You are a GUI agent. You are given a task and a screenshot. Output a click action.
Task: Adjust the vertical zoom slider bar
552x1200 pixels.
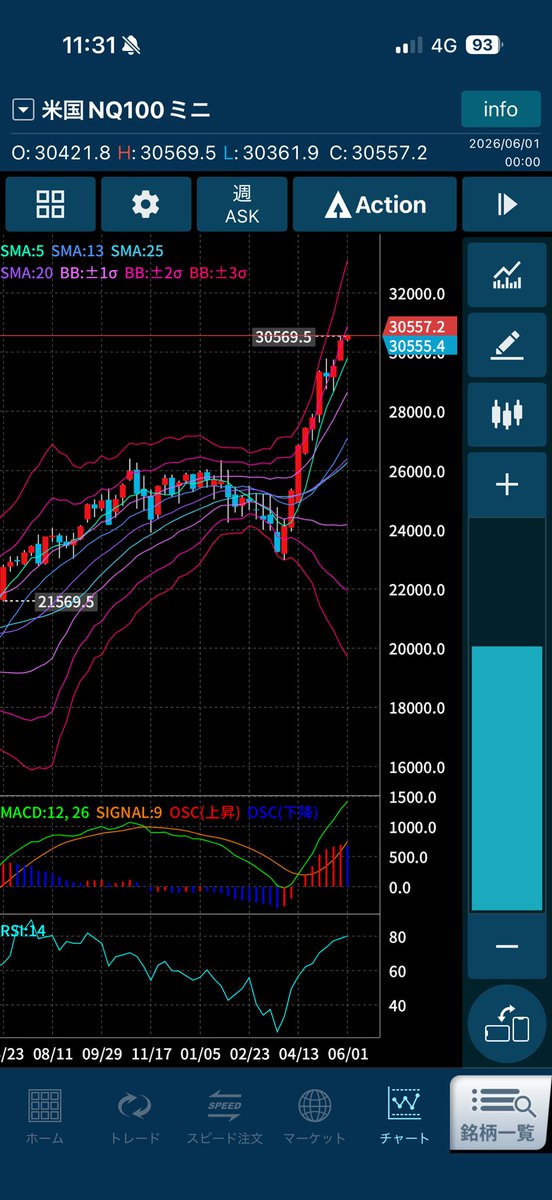click(507, 715)
